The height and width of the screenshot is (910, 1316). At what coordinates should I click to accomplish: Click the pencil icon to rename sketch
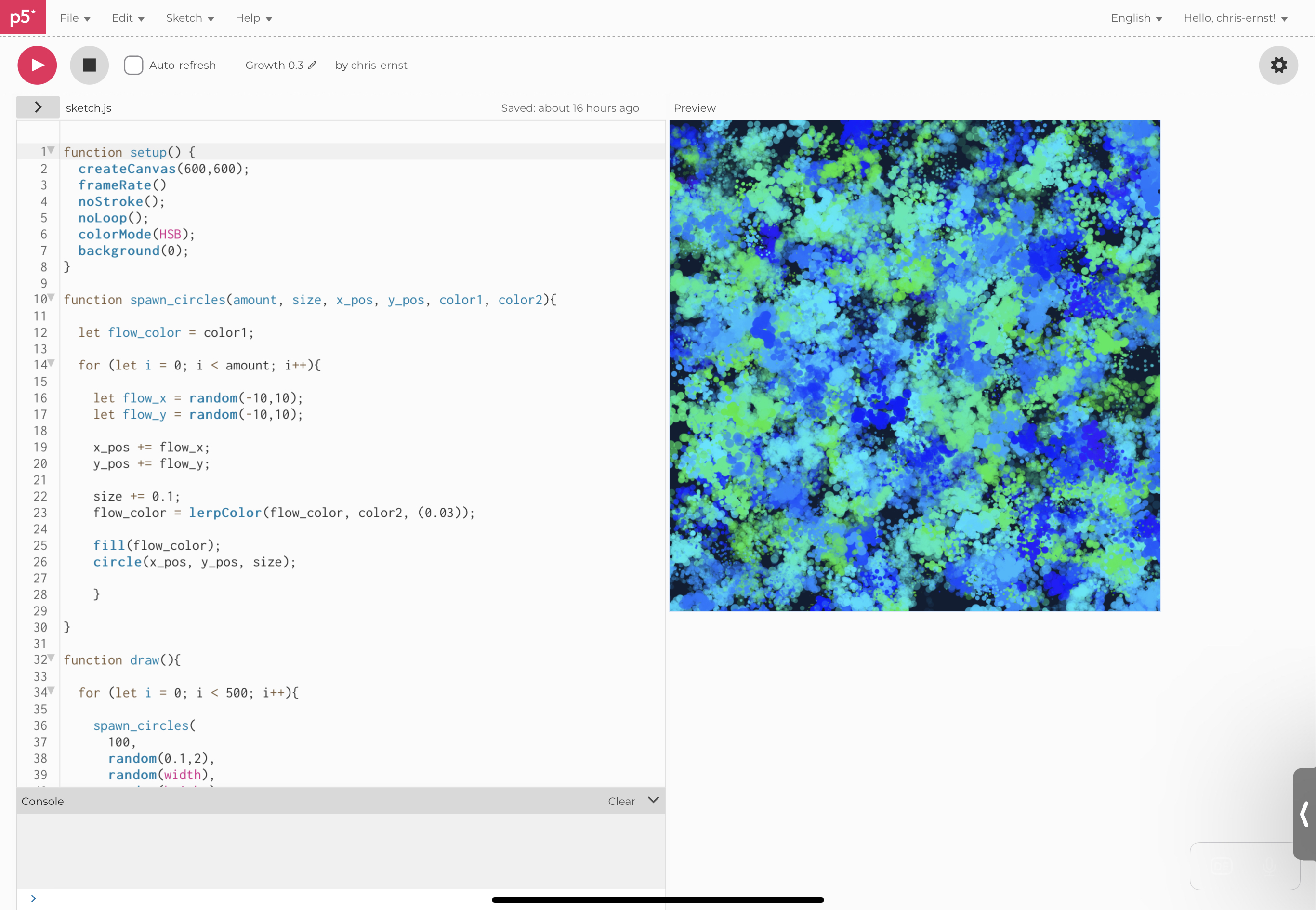coord(312,65)
